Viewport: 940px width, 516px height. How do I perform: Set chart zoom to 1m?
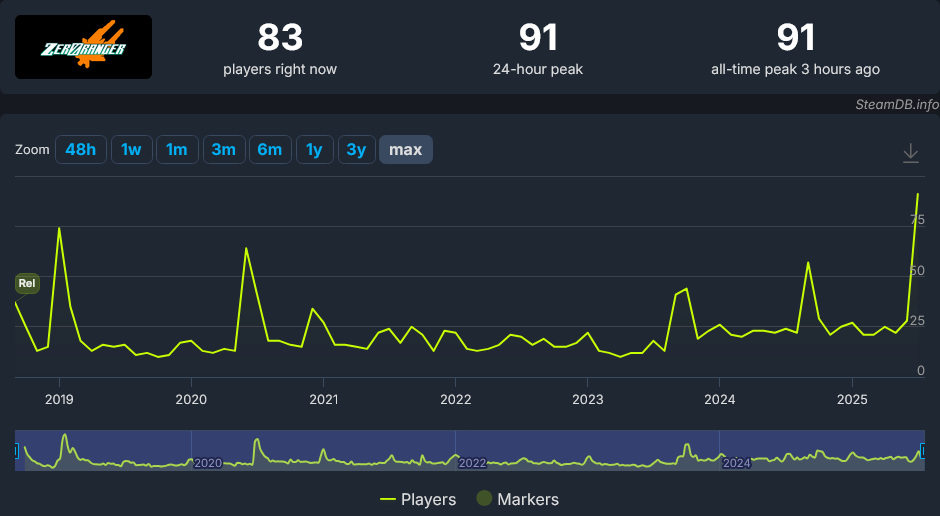tap(177, 149)
